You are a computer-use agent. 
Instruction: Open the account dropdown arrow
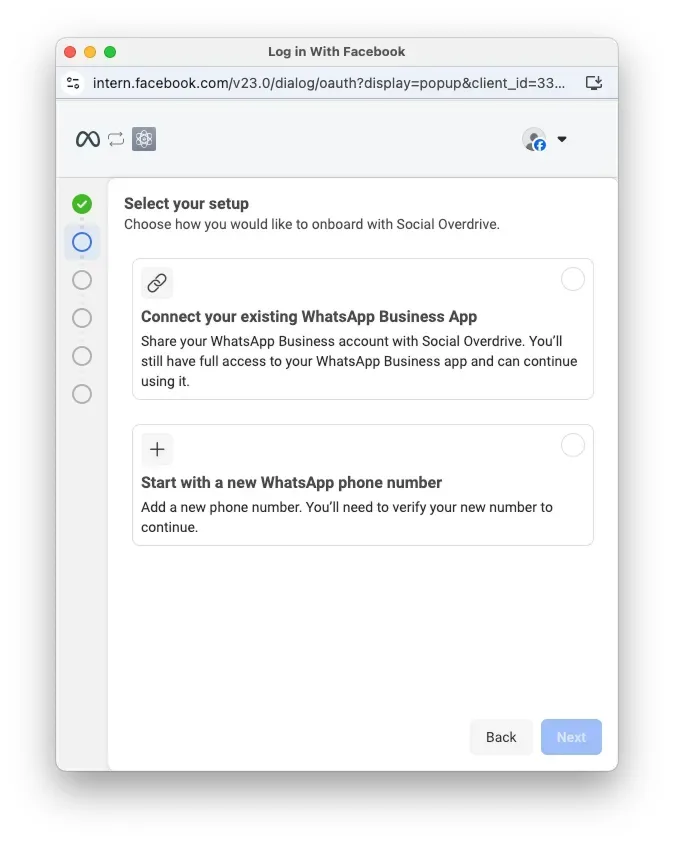tap(562, 139)
